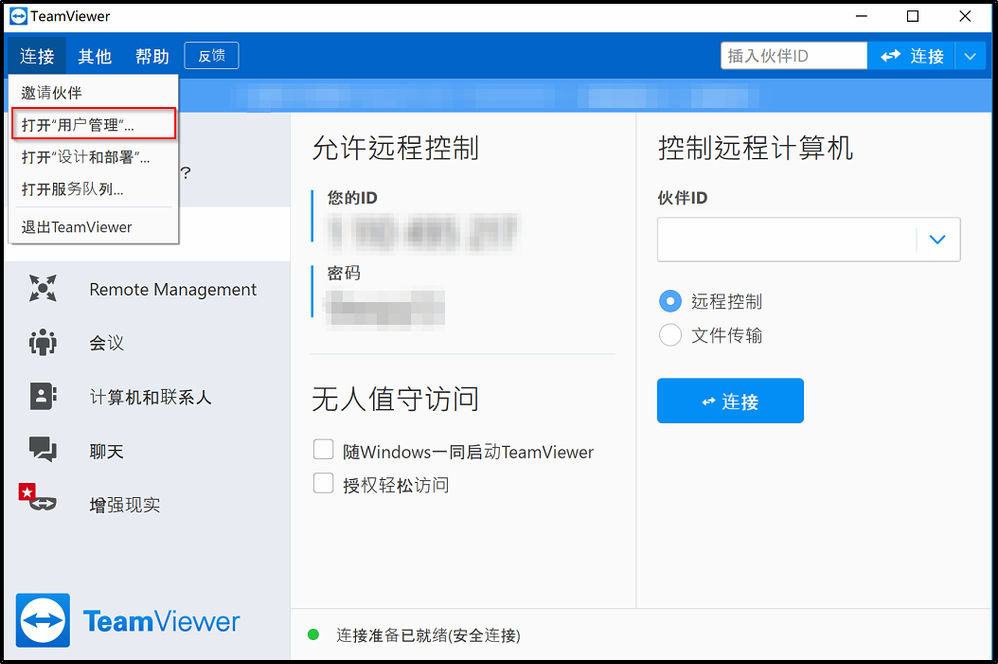Click the 反馈 feedback button
998x664 pixels.
tap(211, 55)
